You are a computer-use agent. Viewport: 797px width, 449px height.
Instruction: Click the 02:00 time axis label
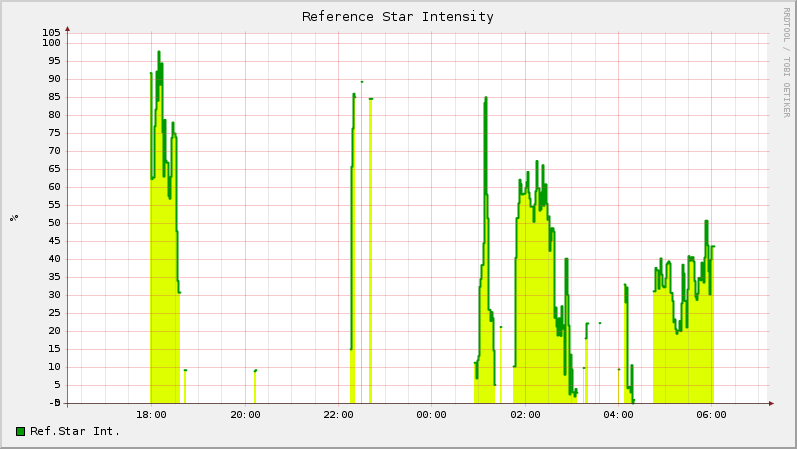[525, 415]
